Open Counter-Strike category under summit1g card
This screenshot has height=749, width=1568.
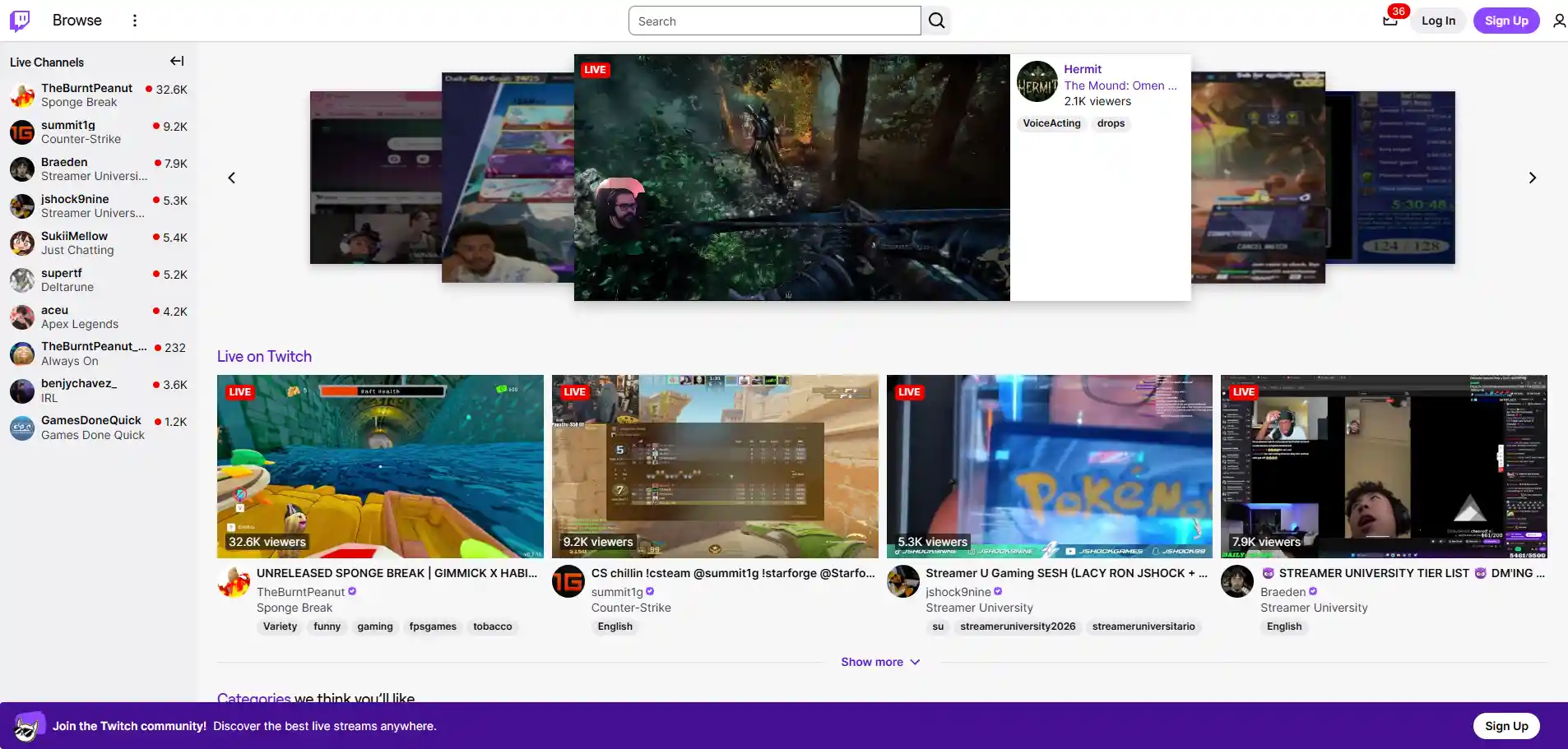point(631,608)
